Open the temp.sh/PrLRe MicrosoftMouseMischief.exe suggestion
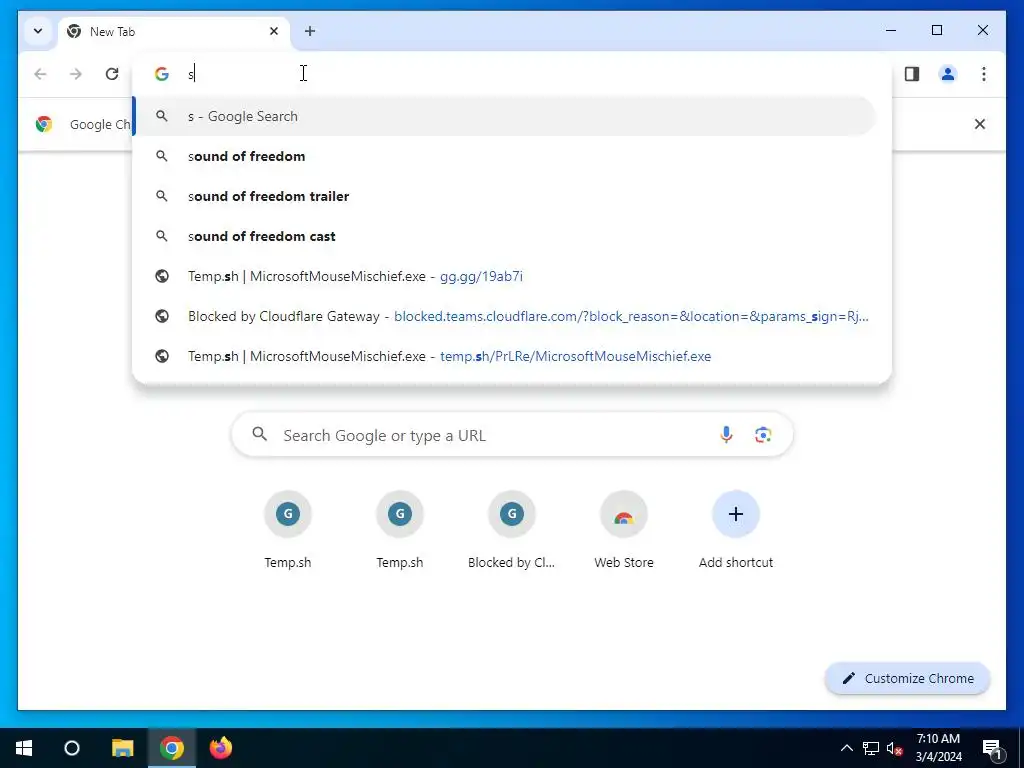 click(x=504, y=356)
